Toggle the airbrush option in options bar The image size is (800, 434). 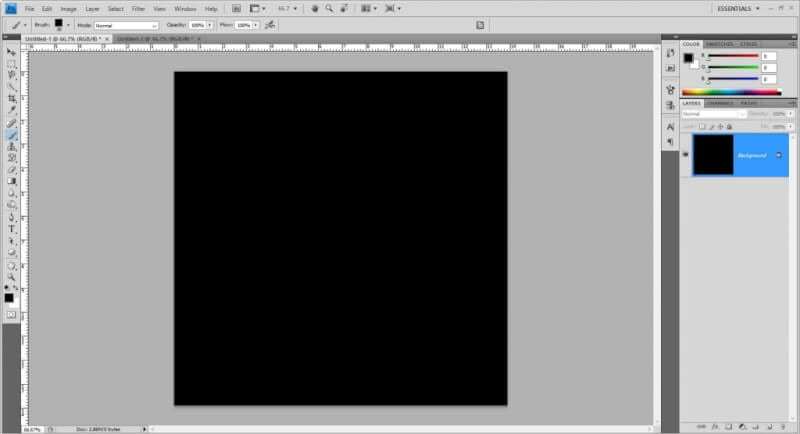click(270, 25)
